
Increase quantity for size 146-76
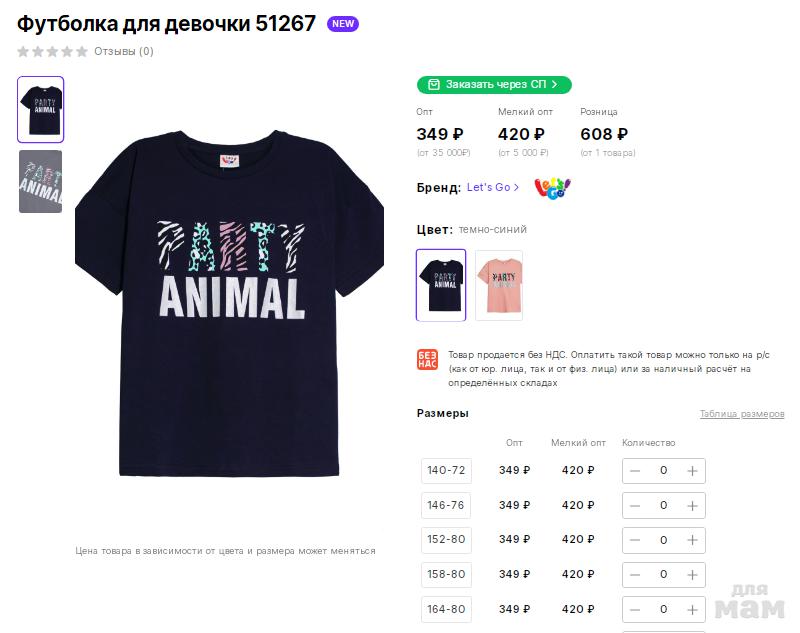(x=692, y=506)
